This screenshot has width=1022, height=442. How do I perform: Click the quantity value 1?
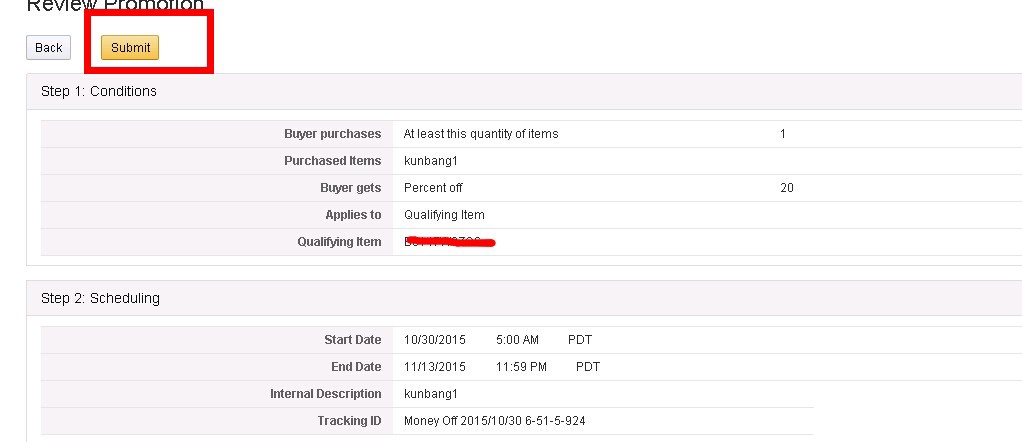click(x=783, y=134)
